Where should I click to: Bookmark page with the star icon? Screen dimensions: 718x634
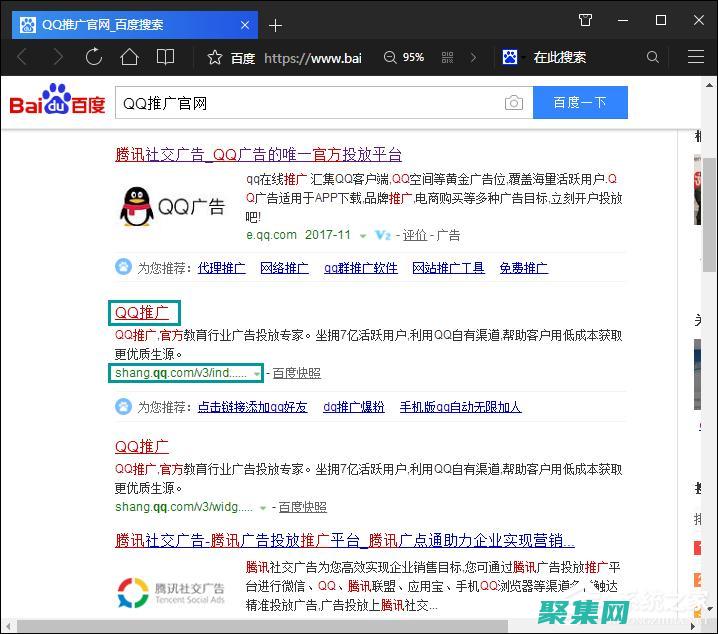tap(214, 58)
